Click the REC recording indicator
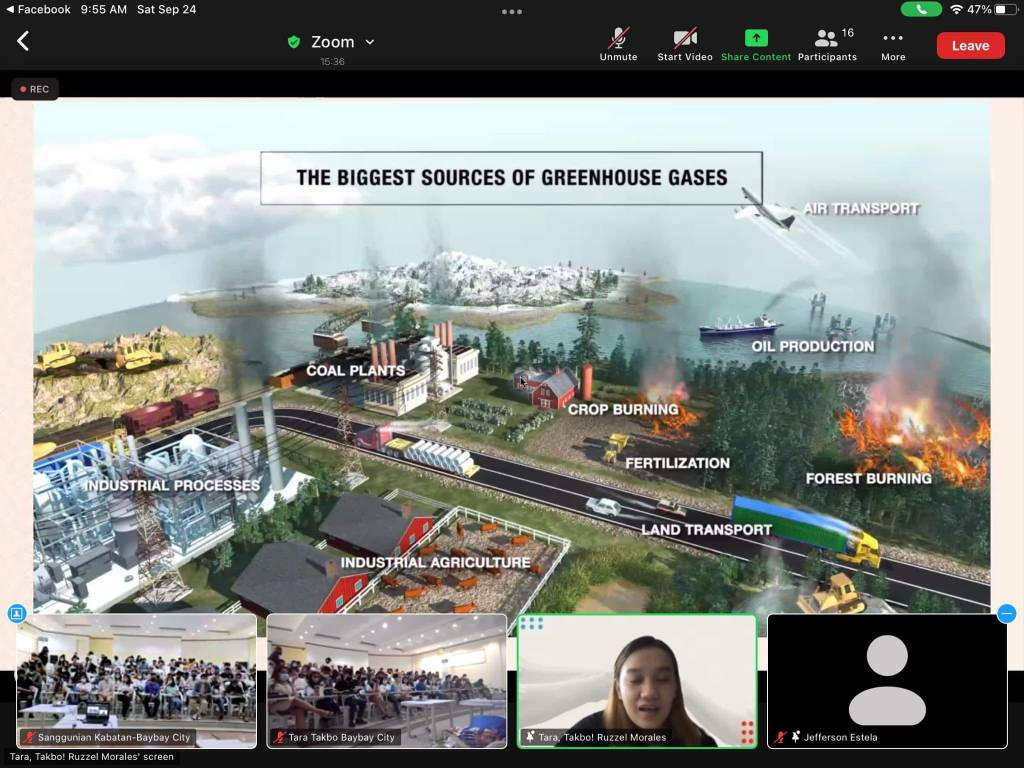Screen dimensions: 1024x768 (x=35, y=89)
